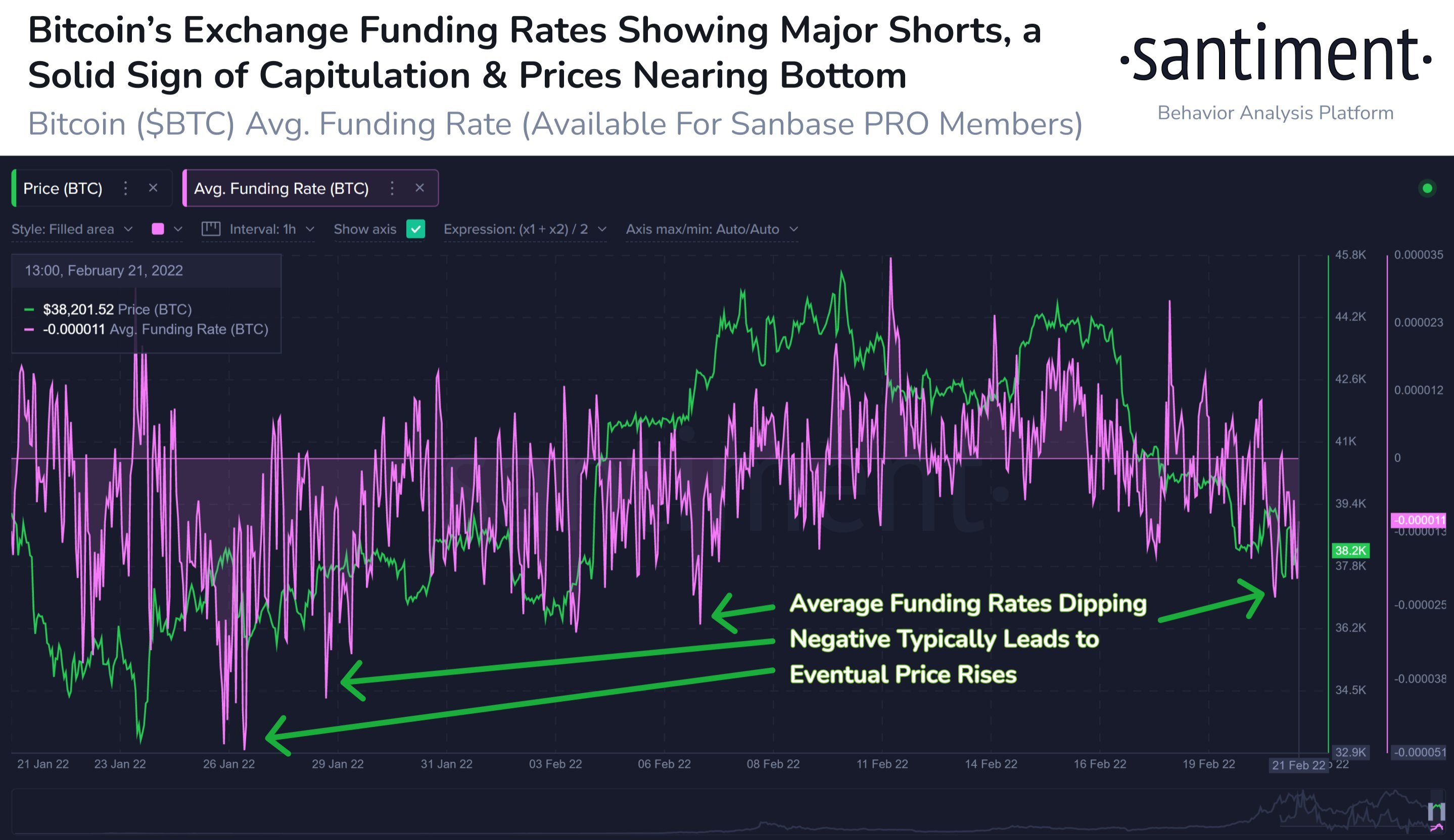Open the Avg. Funding Rate kebab menu
The width and height of the screenshot is (1454, 840).
click(391, 188)
